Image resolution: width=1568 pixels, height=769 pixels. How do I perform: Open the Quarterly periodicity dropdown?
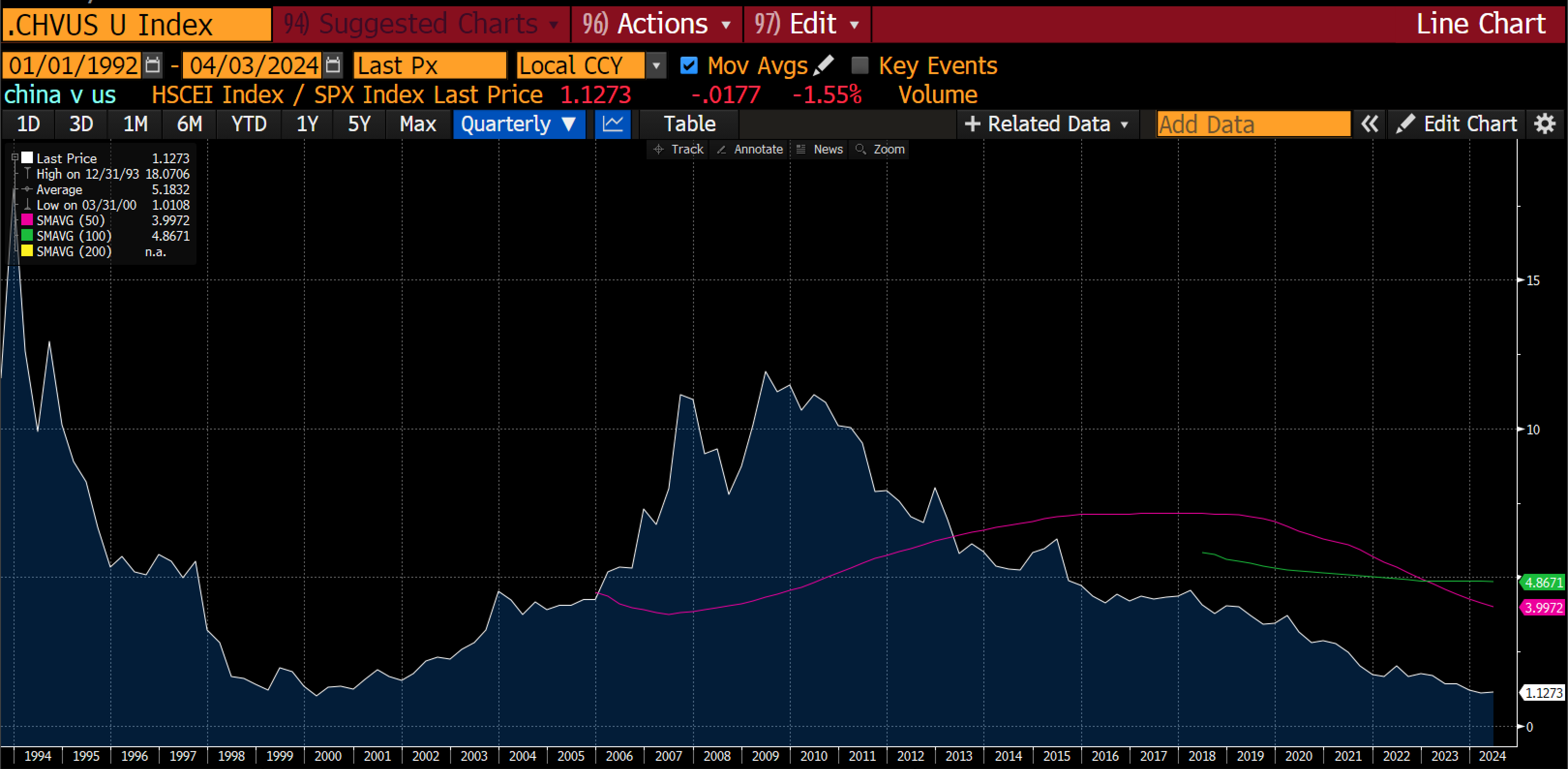519,124
